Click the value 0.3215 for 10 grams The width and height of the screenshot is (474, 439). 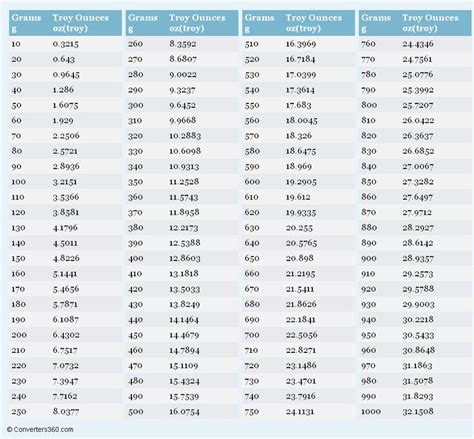(x=66, y=44)
